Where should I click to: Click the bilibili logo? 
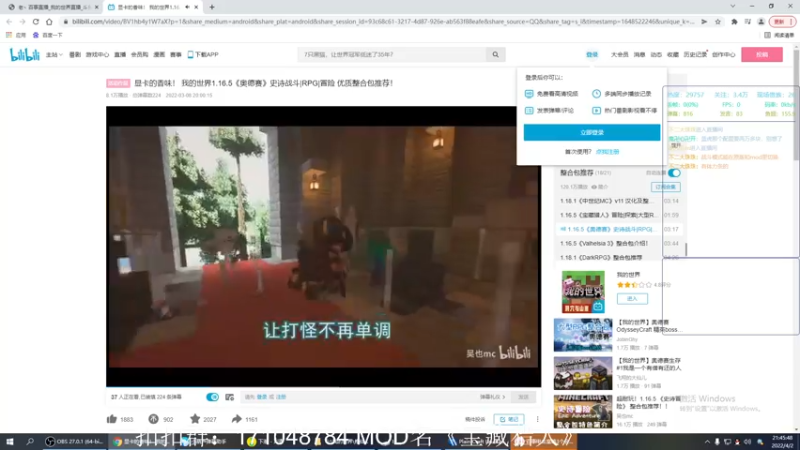24,55
